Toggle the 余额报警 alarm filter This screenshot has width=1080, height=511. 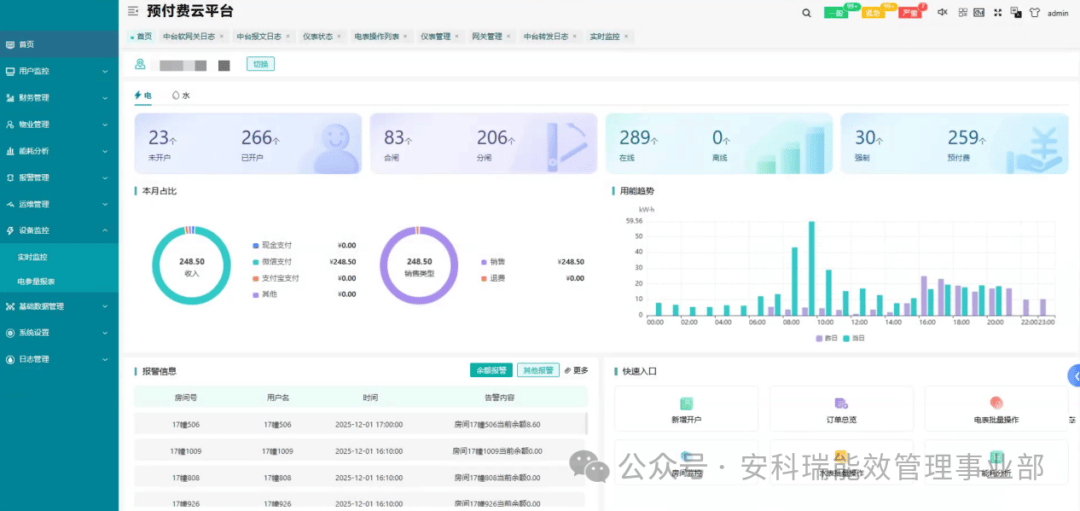[x=491, y=370]
